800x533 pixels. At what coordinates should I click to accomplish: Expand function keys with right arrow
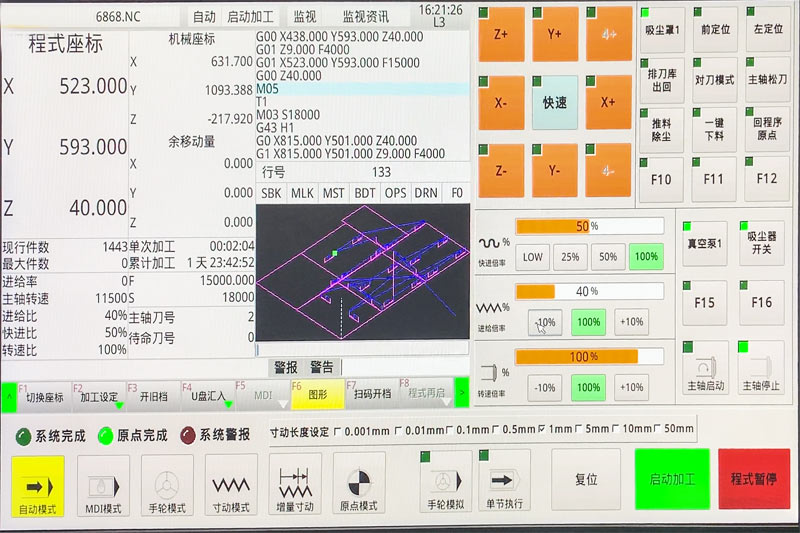tap(461, 393)
